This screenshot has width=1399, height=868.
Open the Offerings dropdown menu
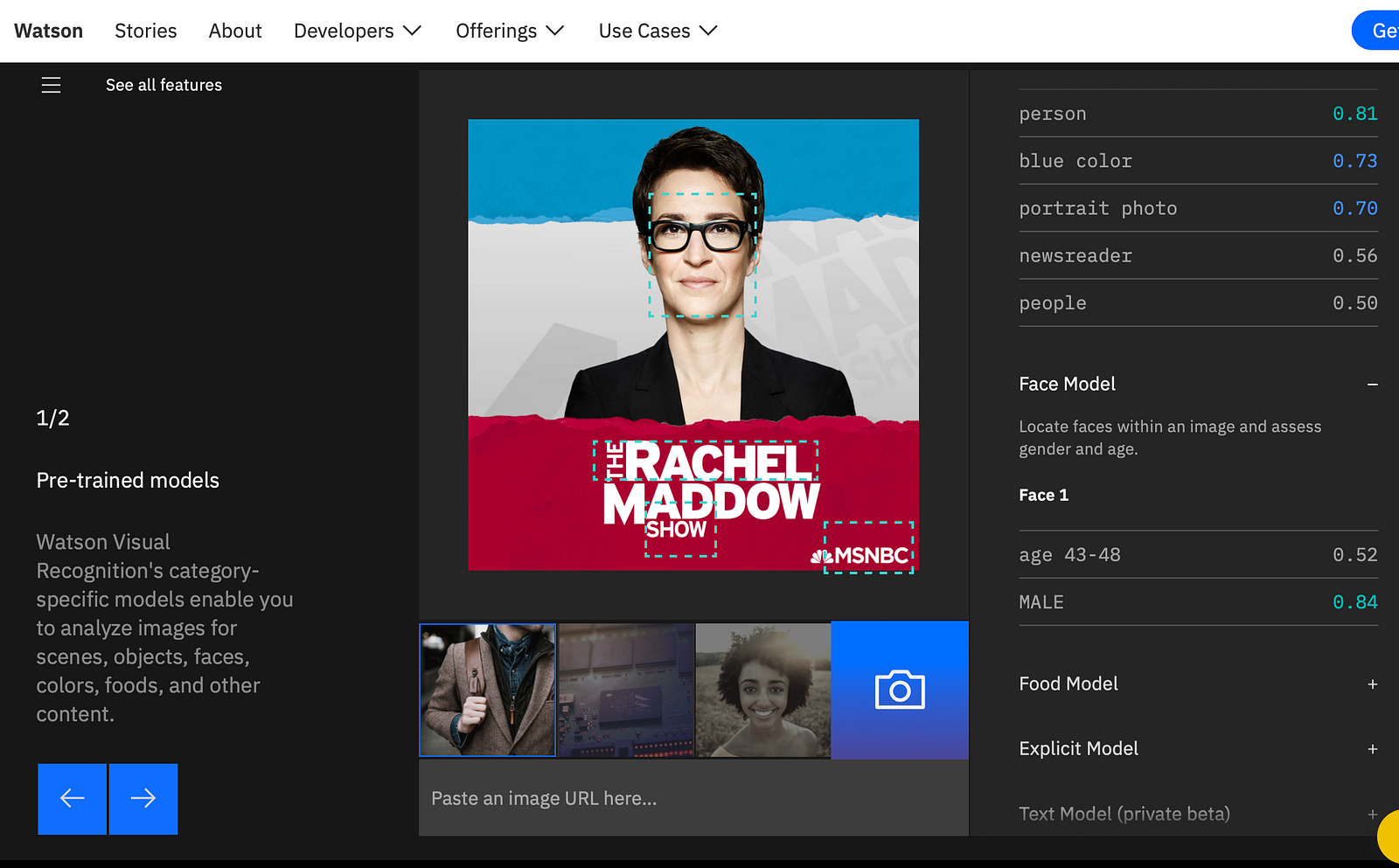pyautogui.click(x=510, y=31)
